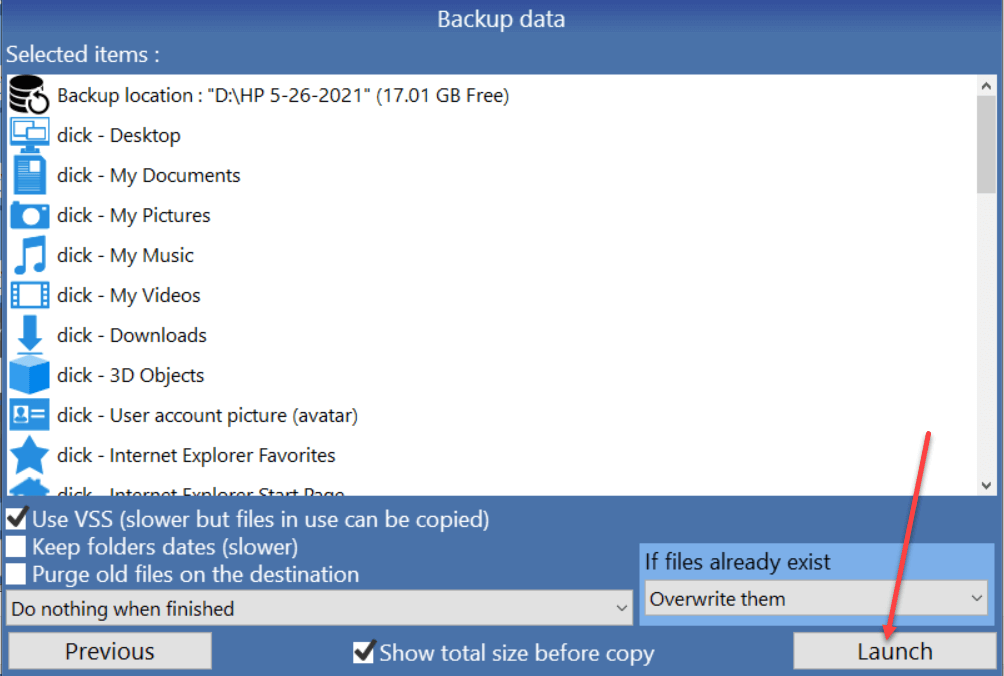Go back with the Previous button
The height and width of the screenshot is (676, 1004).
tap(109, 651)
